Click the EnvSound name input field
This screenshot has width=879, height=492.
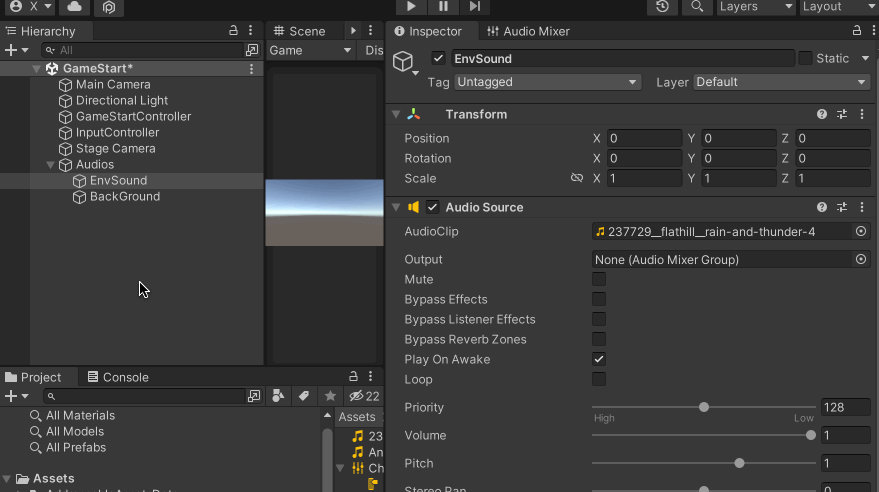click(622, 59)
